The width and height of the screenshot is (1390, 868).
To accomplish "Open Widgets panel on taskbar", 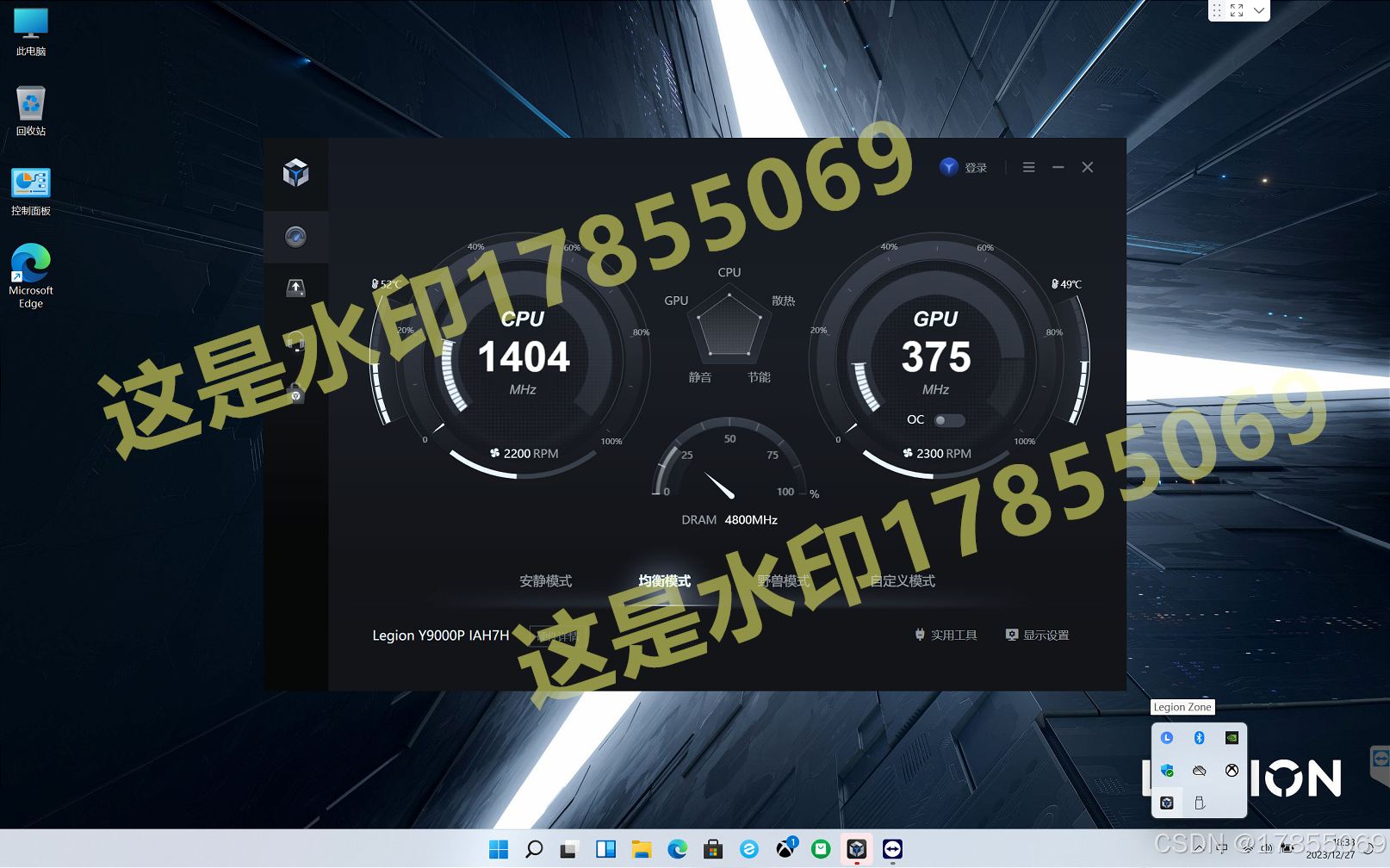I will (x=605, y=849).
